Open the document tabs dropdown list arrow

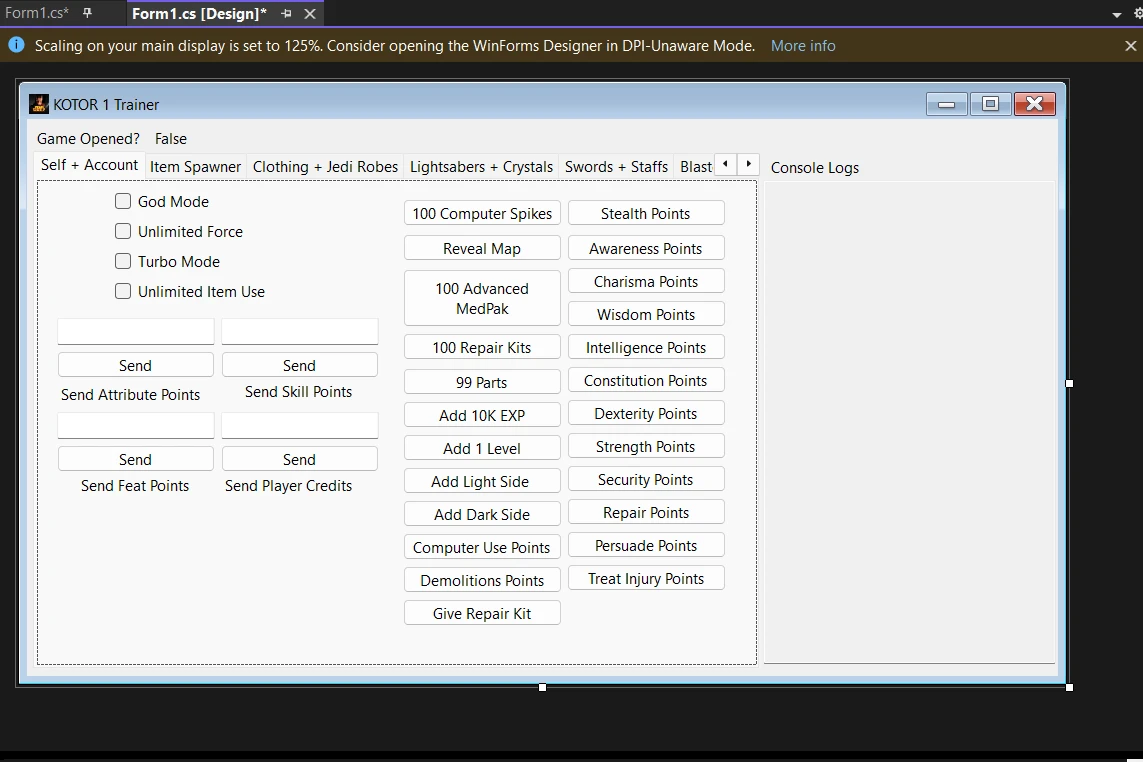(x=1117, y=15)
